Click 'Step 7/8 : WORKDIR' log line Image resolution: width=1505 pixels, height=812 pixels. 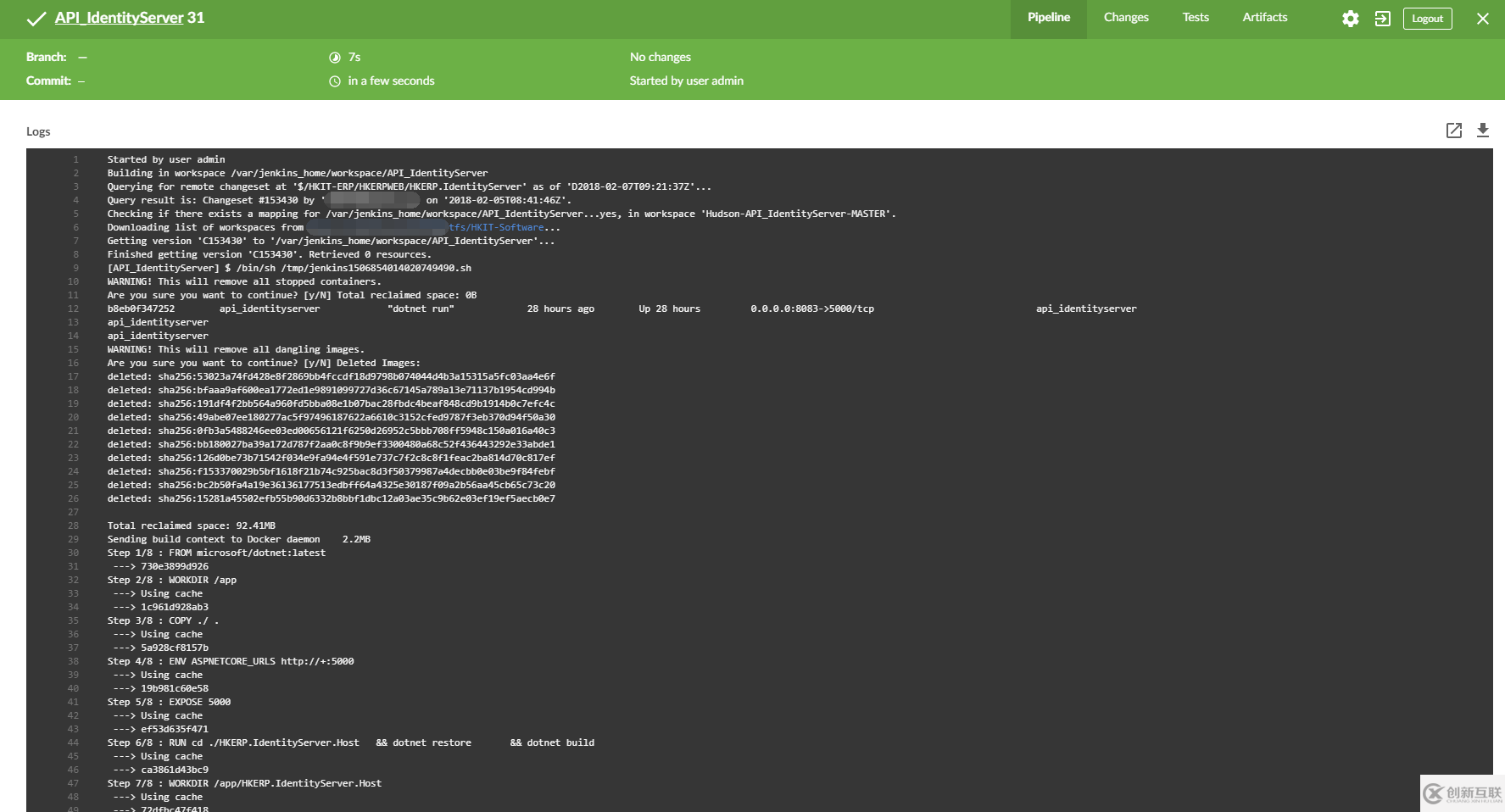click(x=244, y=783)
